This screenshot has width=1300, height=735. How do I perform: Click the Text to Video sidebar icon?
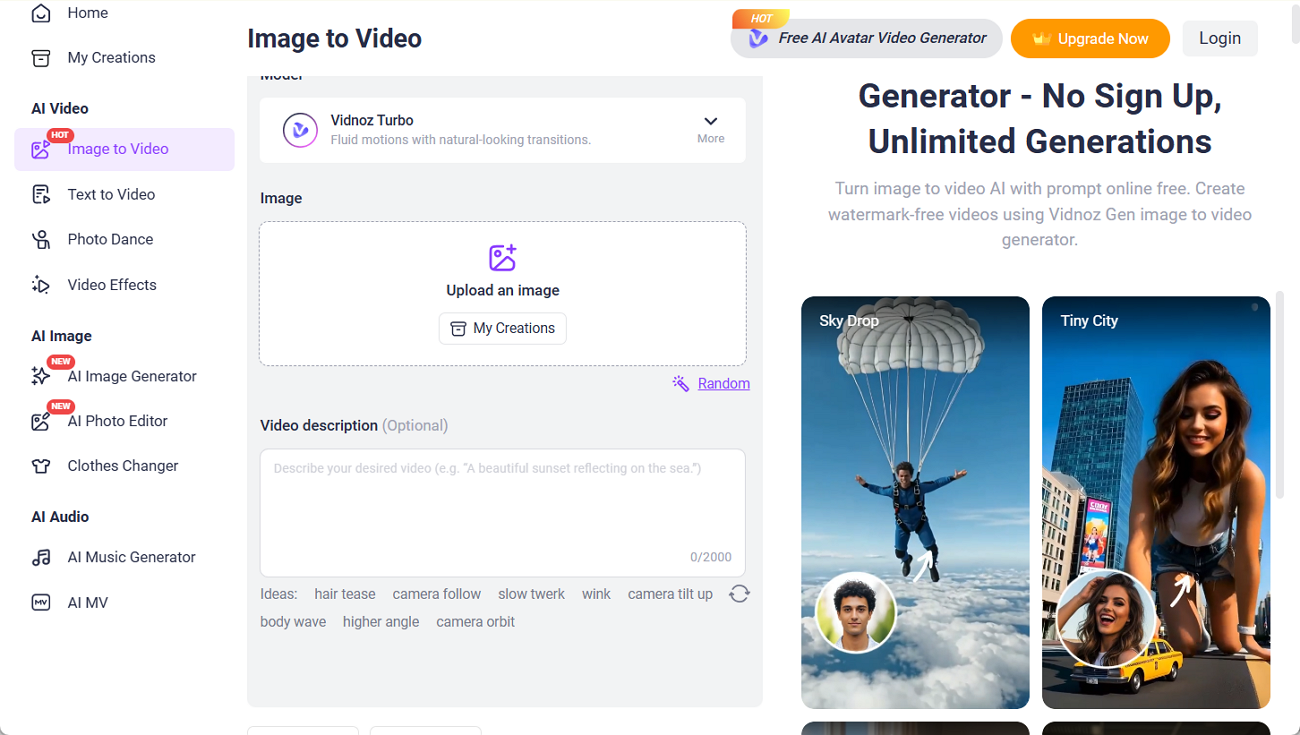pyautogui.click(x=41, y=195)
